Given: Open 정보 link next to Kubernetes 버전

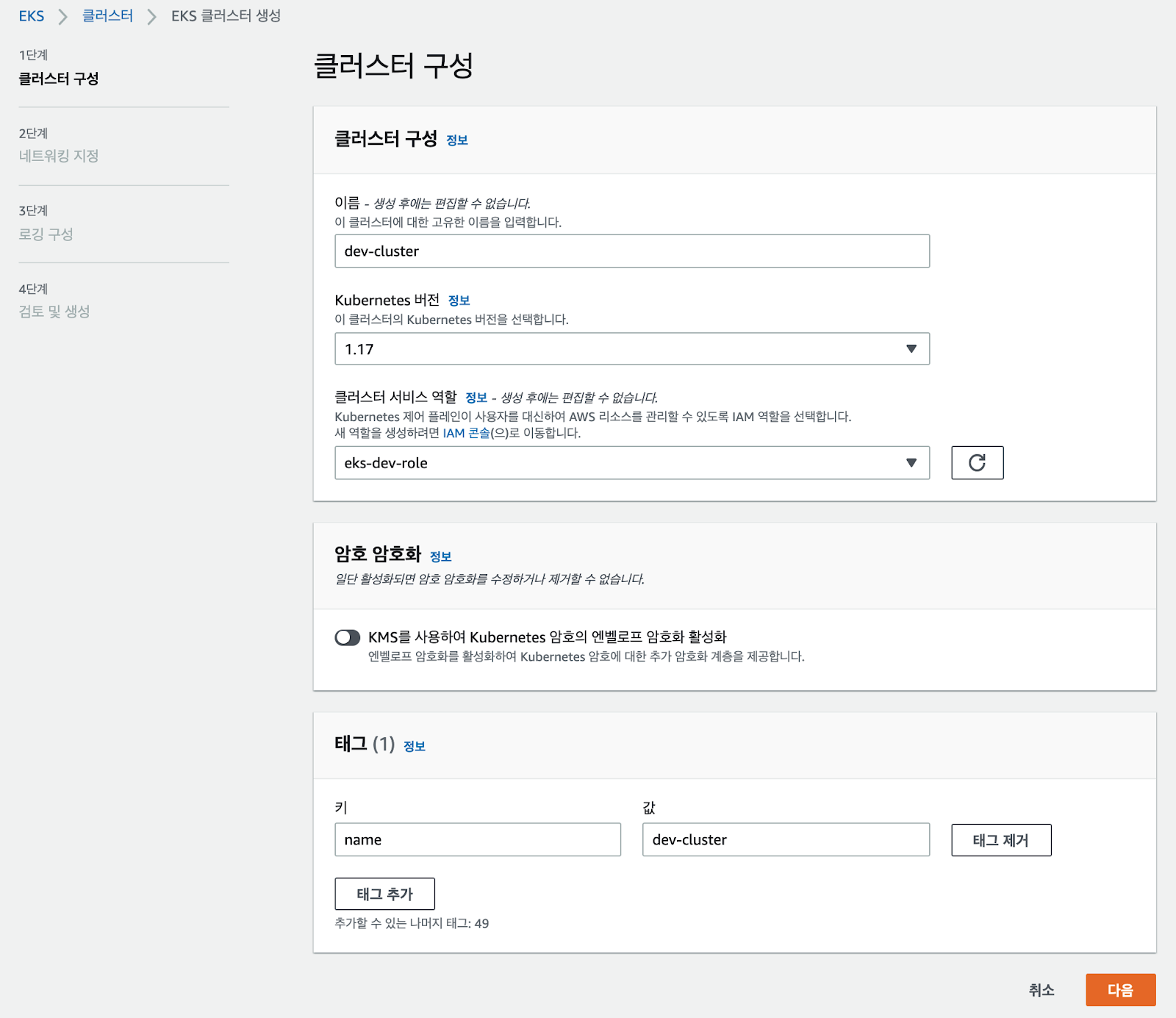Looking at the screenshot, I should pos(459,300).
